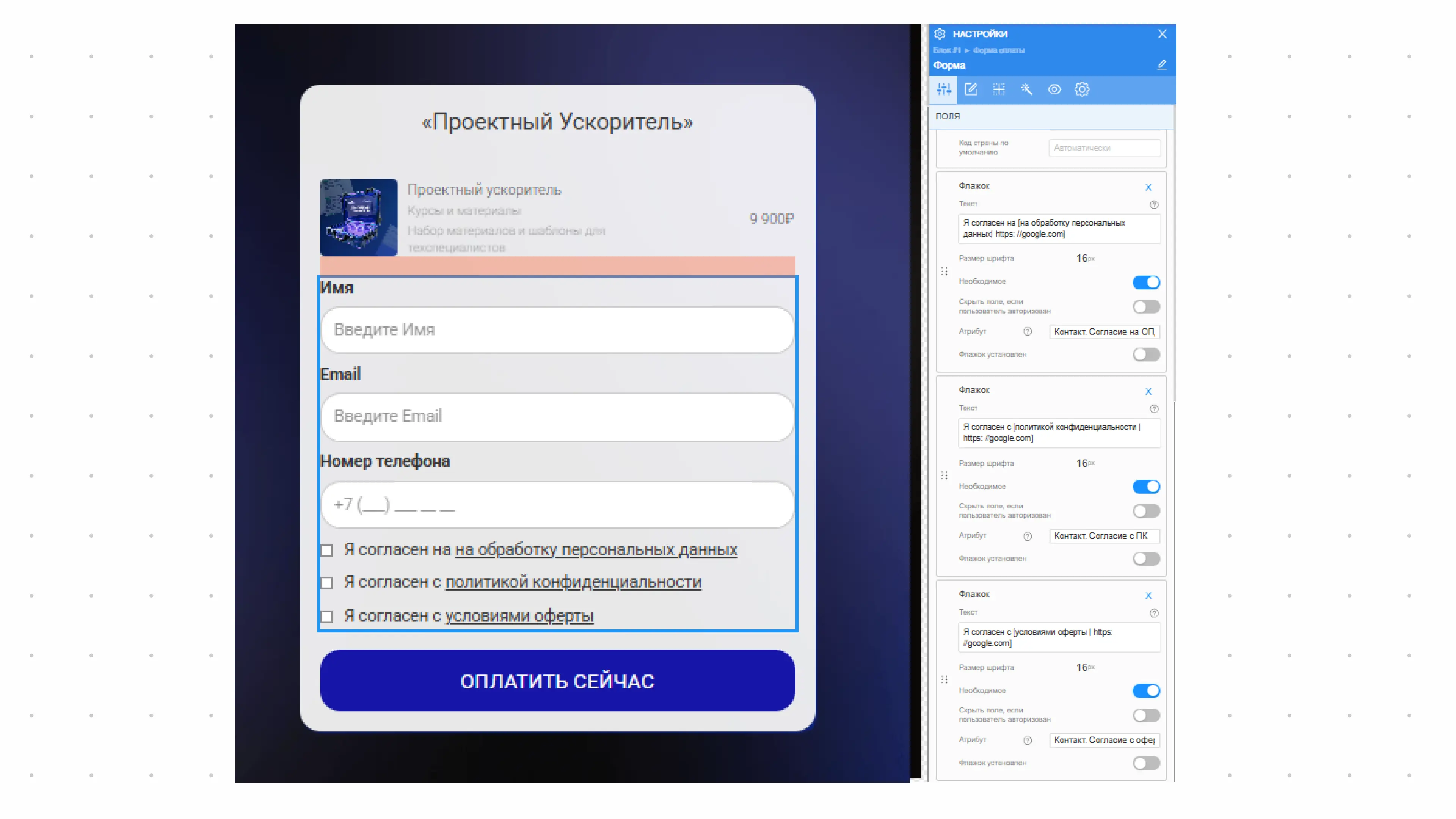Image resolution: width=1456 pixels, height=819 pixels.
Task: Open the Код страны по умолчанию dropdown
Action: tap(1105, 148)
